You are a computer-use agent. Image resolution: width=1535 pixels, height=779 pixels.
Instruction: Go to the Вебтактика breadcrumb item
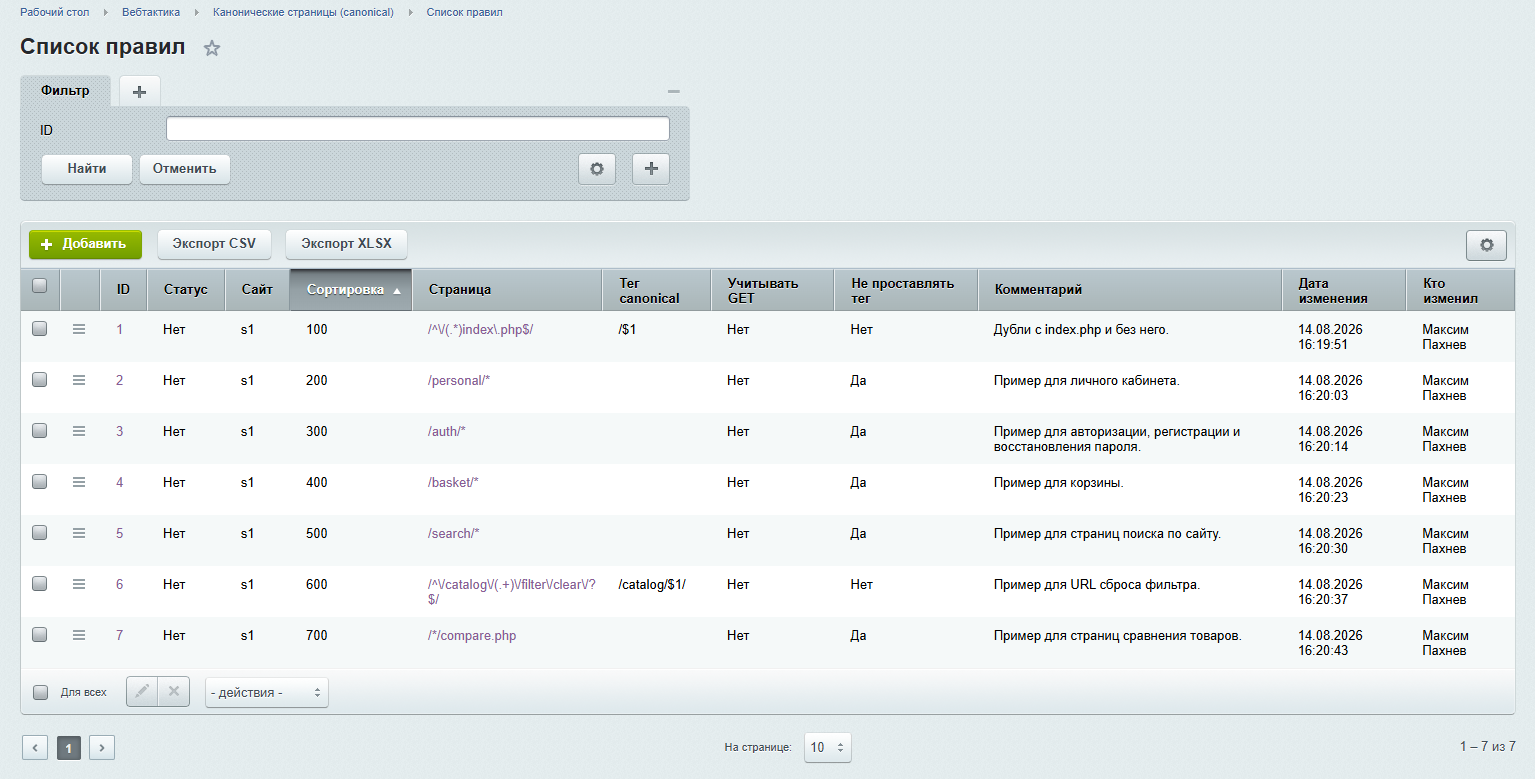click(x=151, y=12)
